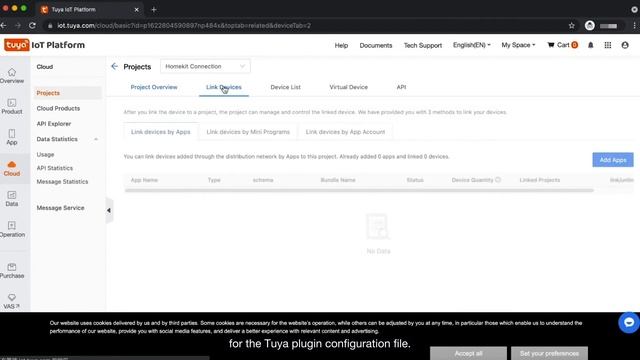Open the Data sidebar icon
Image resolution: width=640 pixels, height=360 pixels.
click(11, 198)
